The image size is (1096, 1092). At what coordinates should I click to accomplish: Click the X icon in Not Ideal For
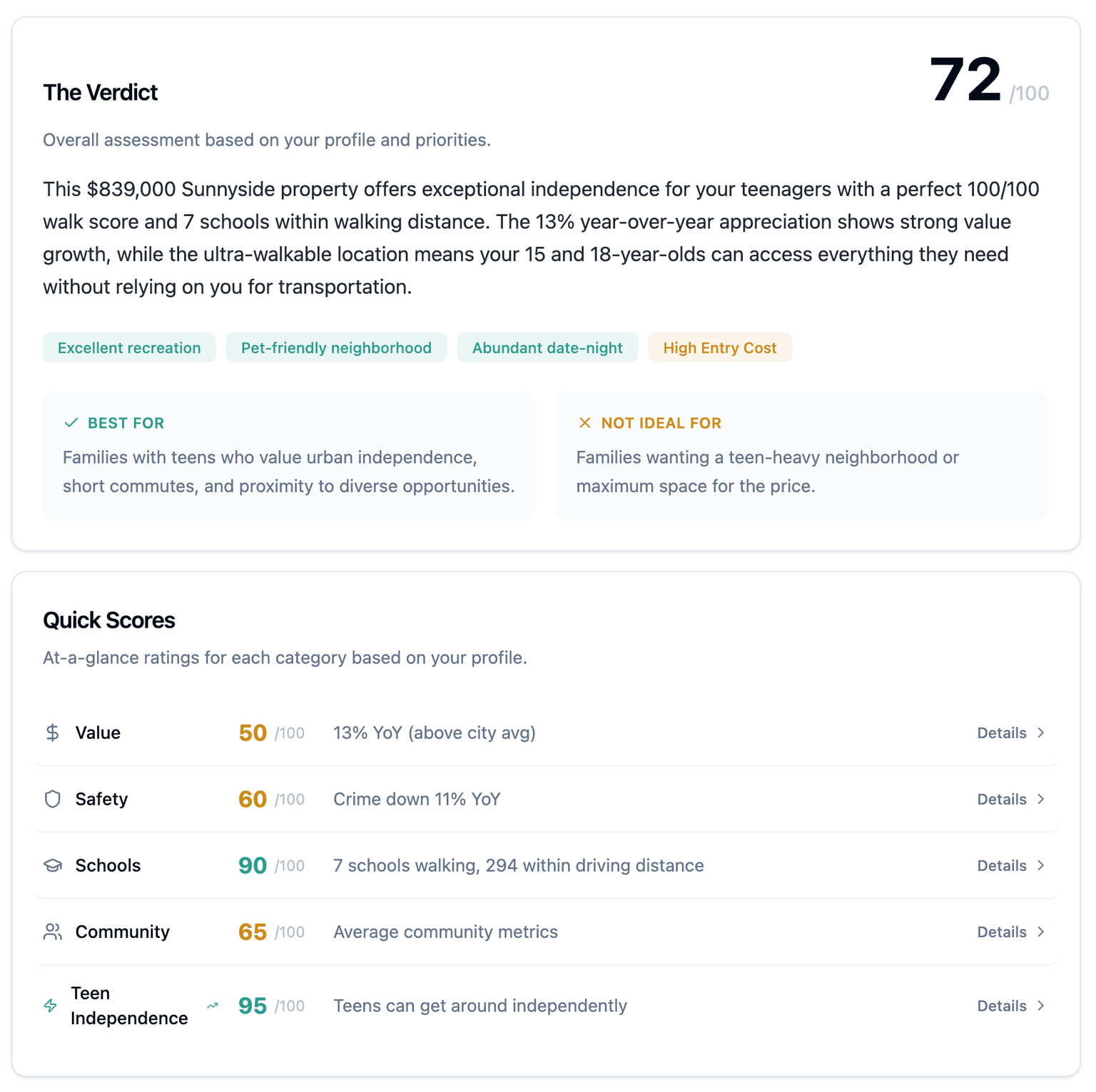pyautogui.click(x=584, y=422)
